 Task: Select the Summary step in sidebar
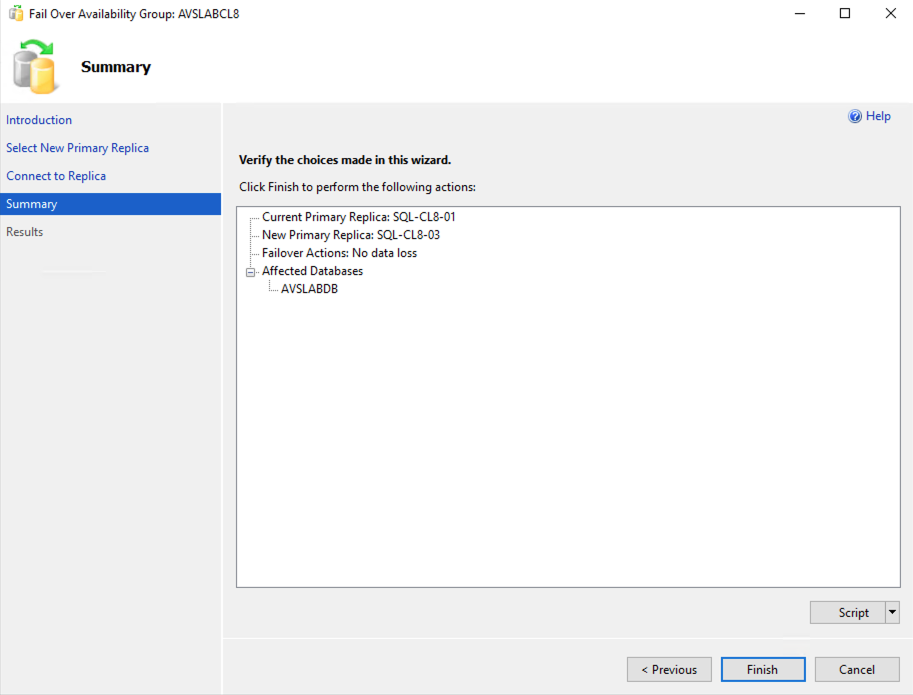(x=111, y=204)
